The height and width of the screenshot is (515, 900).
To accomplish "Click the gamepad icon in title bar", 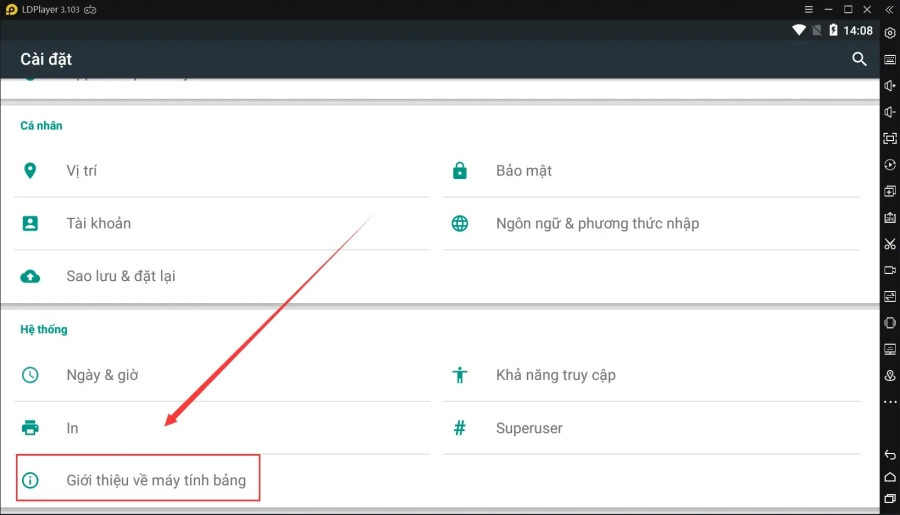I will (x=90, y=9).
